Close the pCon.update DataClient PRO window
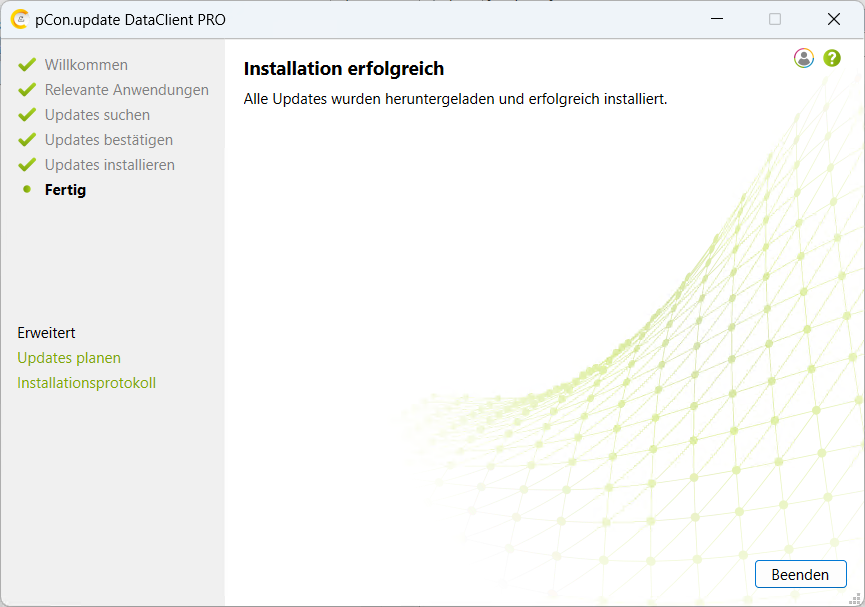865x607 pixels. coord(834,19)
